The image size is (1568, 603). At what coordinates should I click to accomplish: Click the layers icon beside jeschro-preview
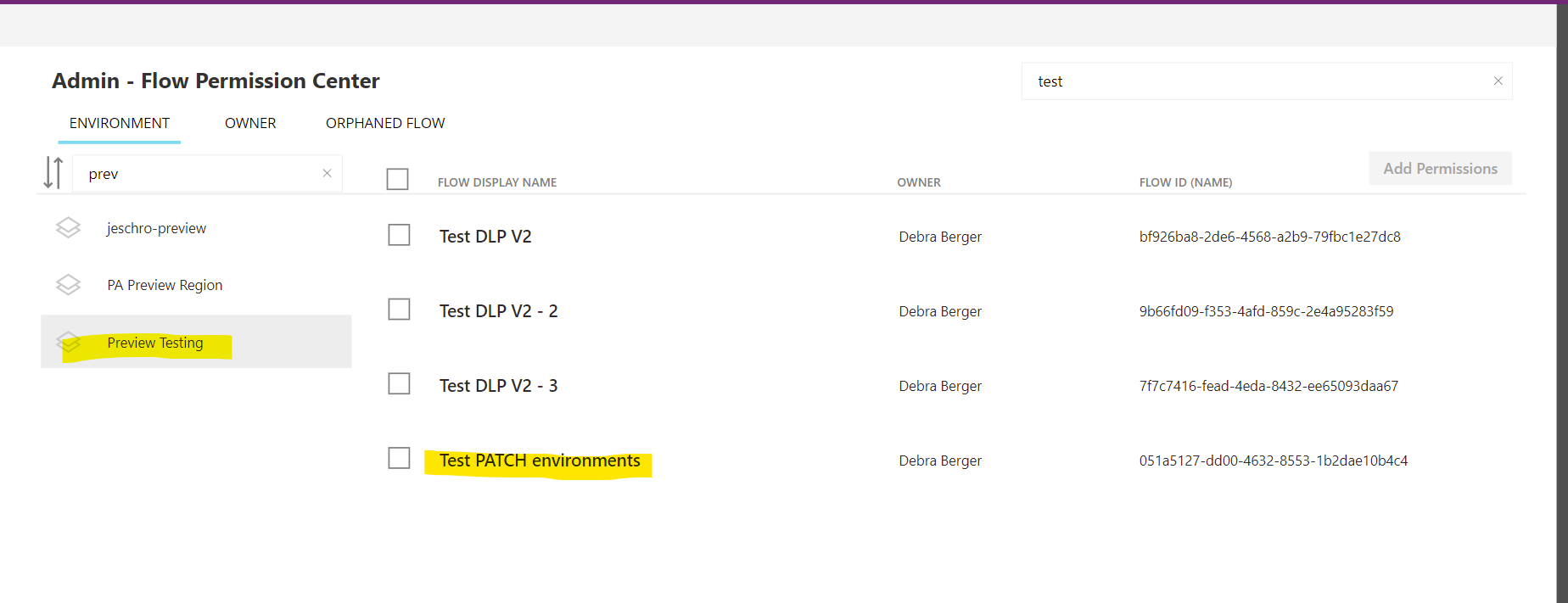coord(68,227)
